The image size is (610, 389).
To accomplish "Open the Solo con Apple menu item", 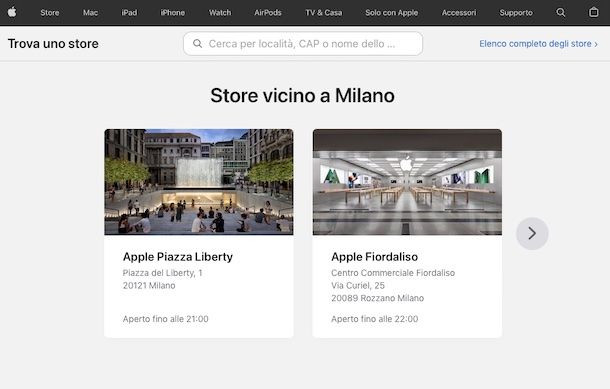I will click(x=392, y=13).
